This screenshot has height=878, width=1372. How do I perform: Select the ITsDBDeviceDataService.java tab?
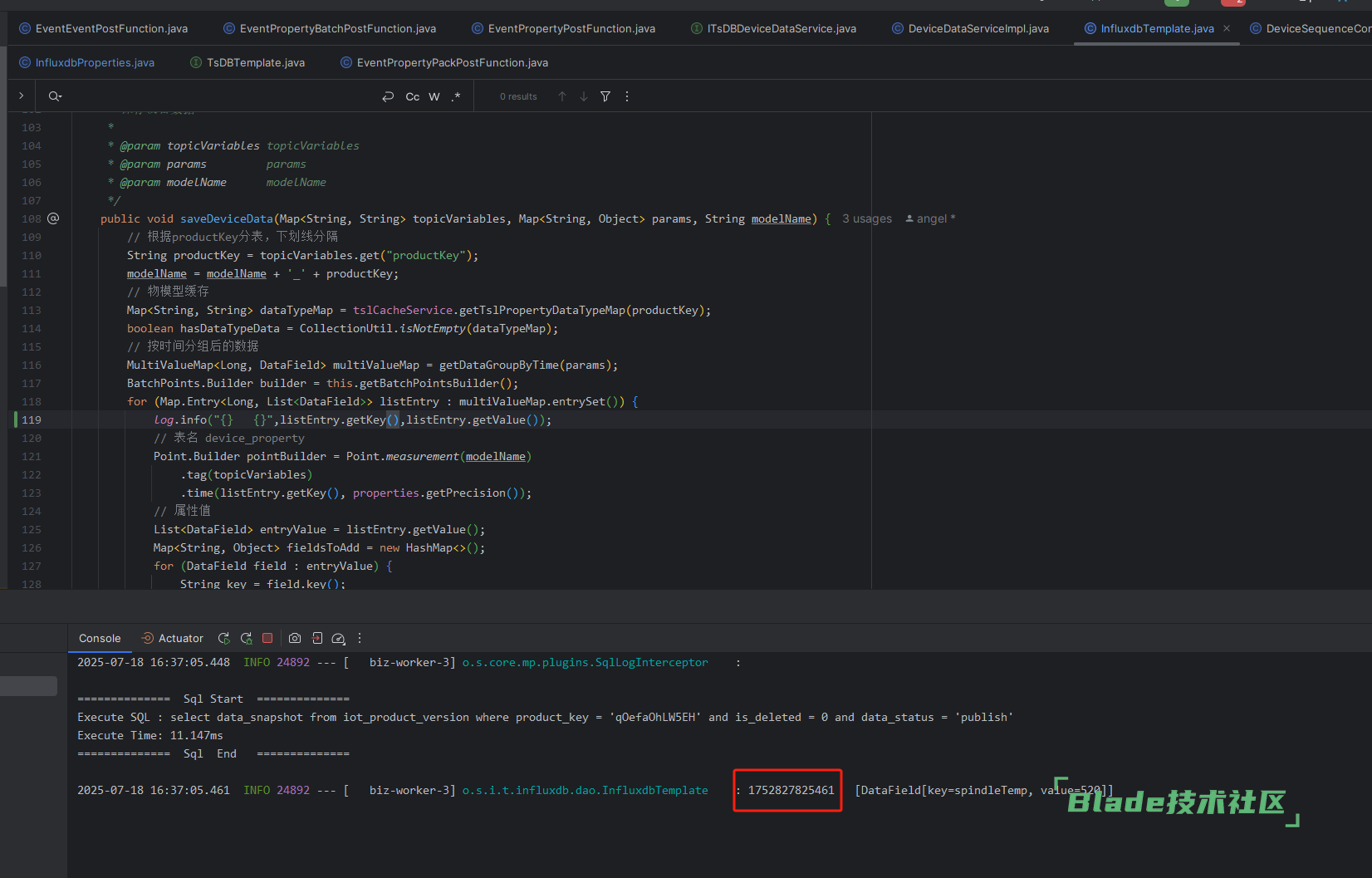pyautogui.click(x=774, y=28)
